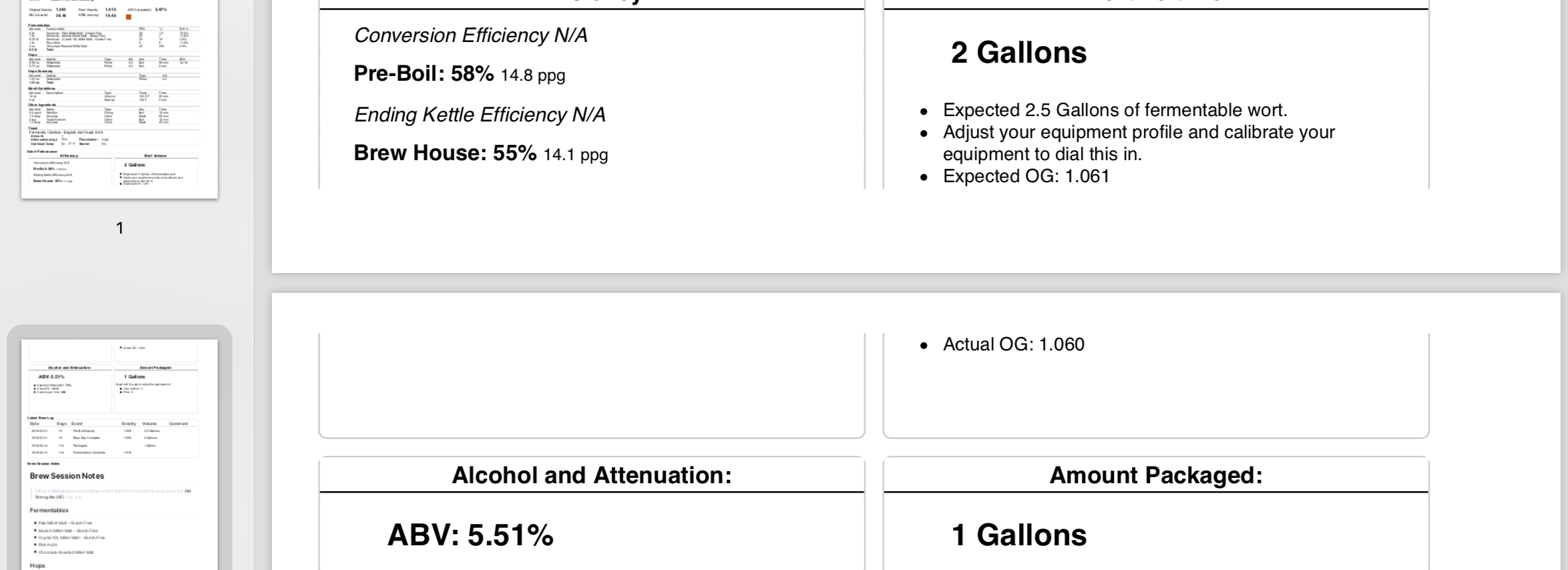Click the "1 Gallons" packaged amount
This screenshot has width=1568, height=570.
click(x=1018, y=535)
